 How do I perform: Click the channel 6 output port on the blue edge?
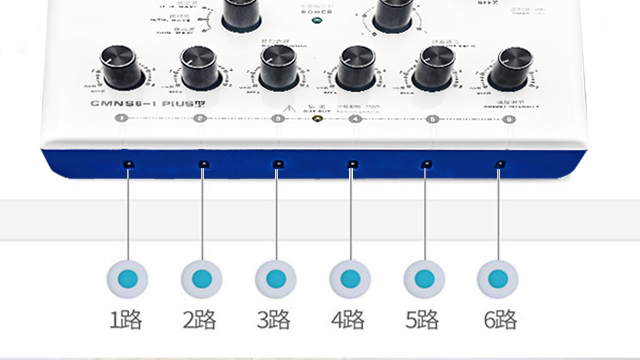[500, 164]
